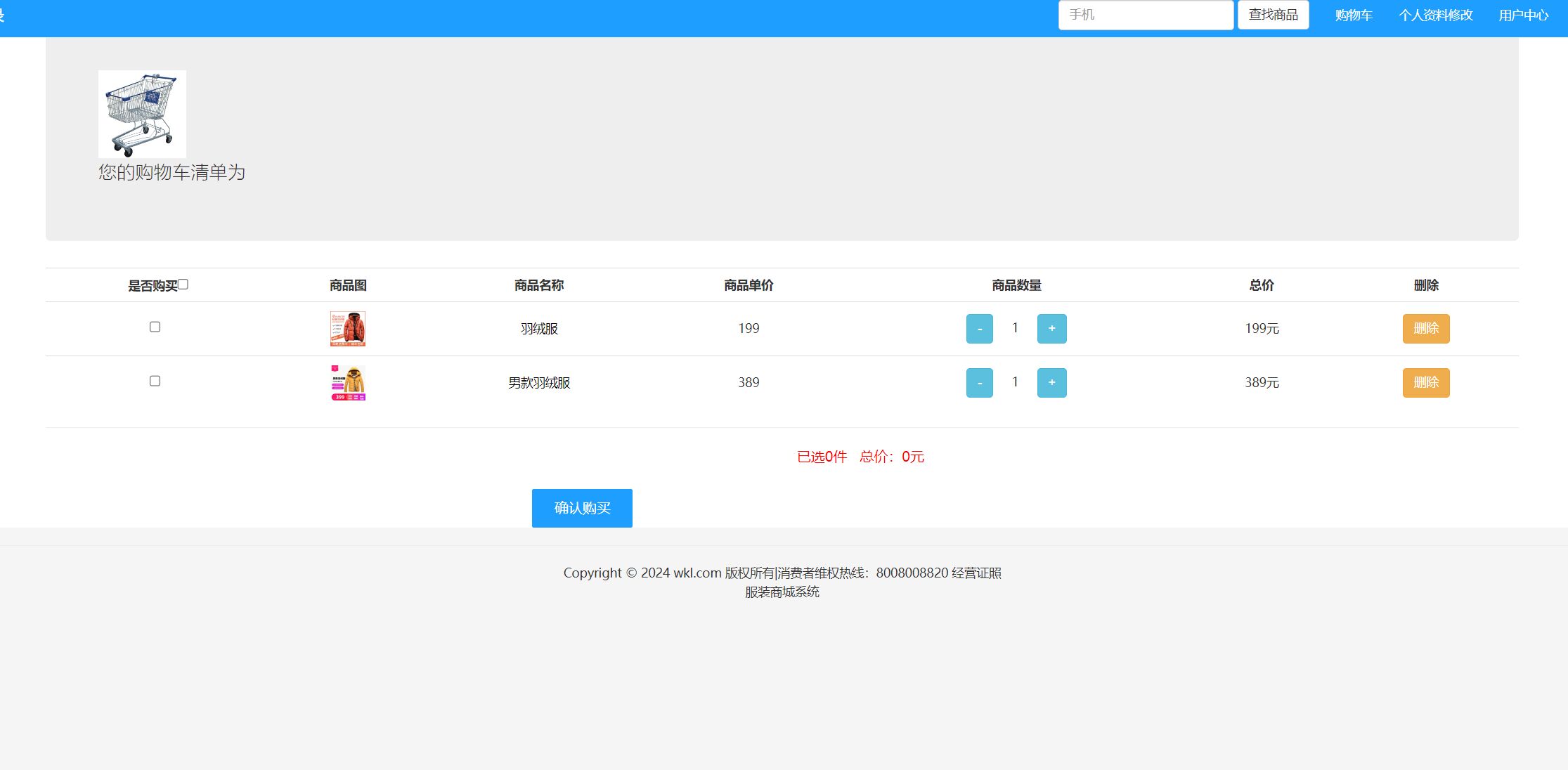Click 确认购买 to confirm purchase
Image resolution: width=1568 pixels, height=770 pixels.
tap(582, 508)
